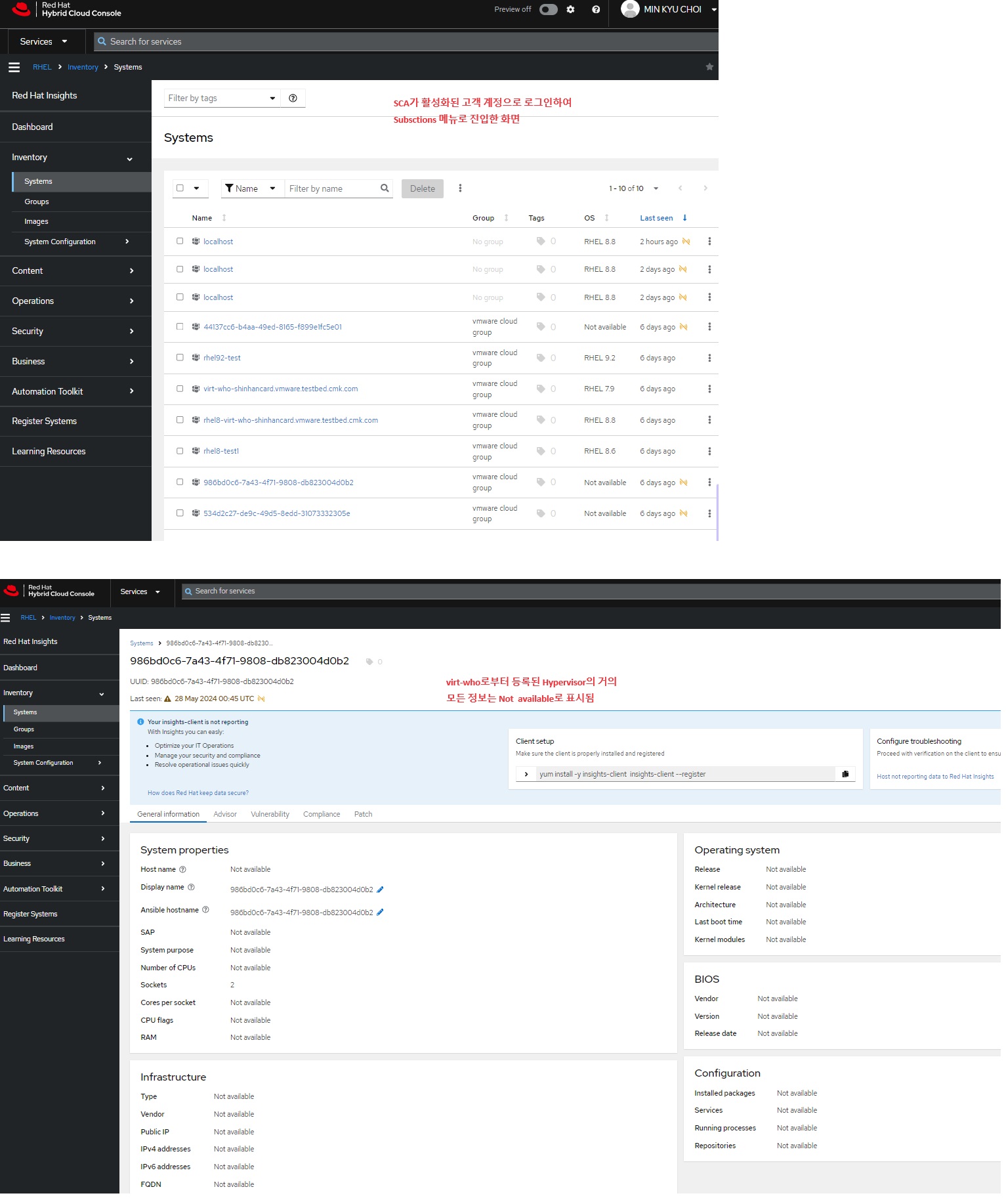Open the kebab menu for rhel8-test1 row
Screen dimensions: 1006x1204
(x=709, y=451)
